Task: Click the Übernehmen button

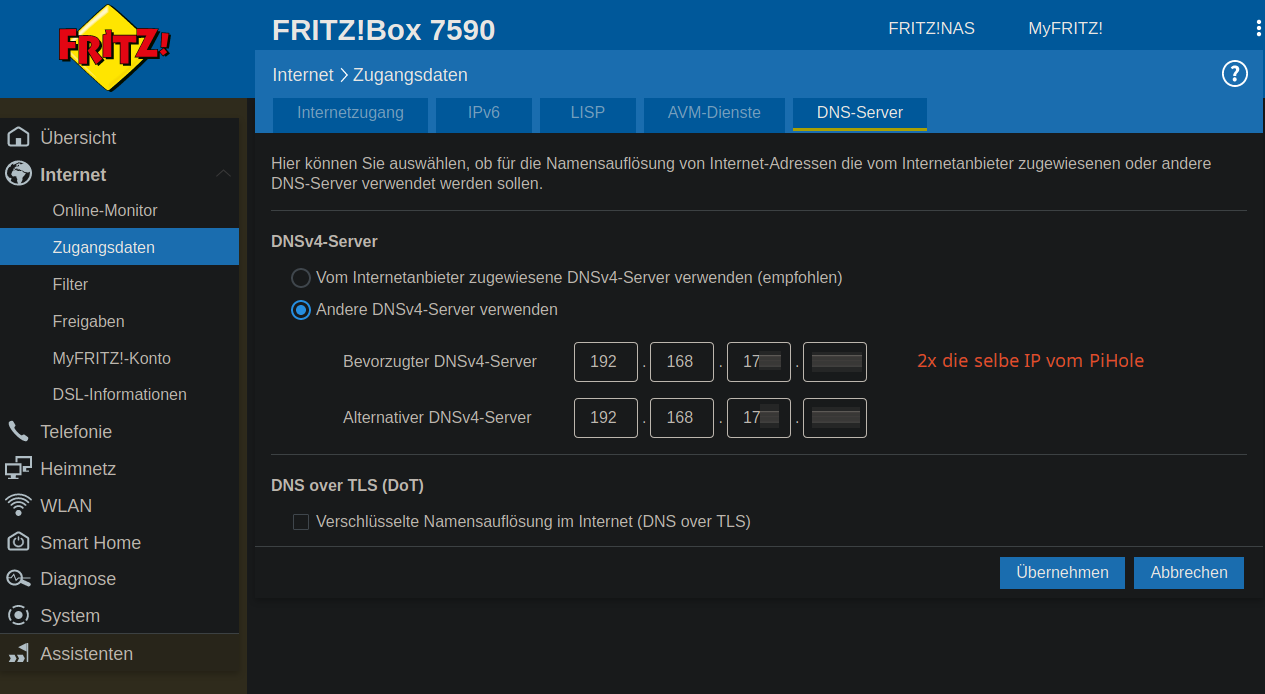Action: coord(1062,573)
